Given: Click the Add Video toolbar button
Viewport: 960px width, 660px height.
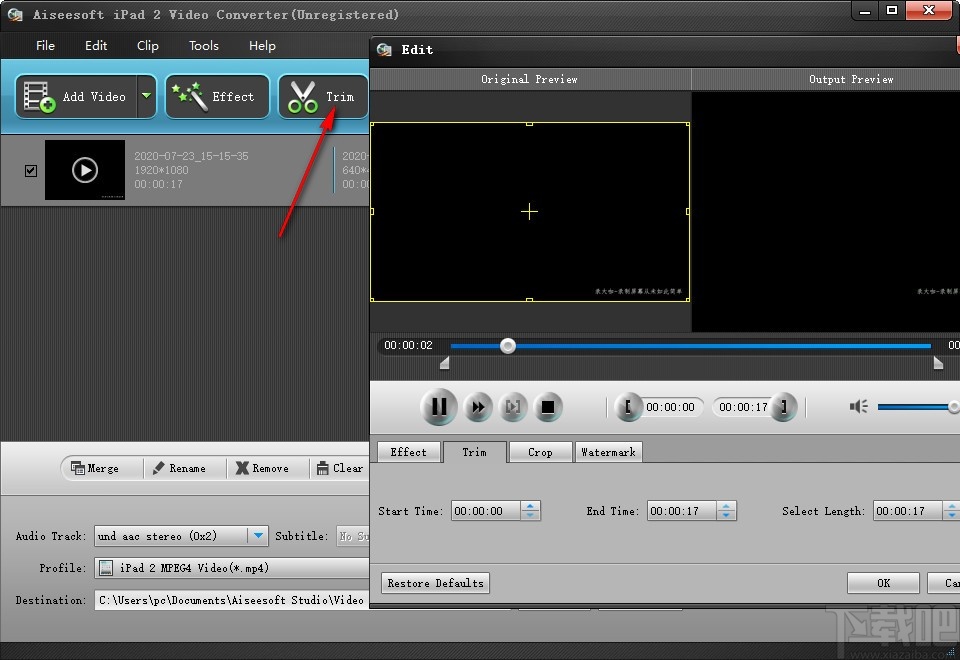Looking at the screenshot, I should (77, 97).
